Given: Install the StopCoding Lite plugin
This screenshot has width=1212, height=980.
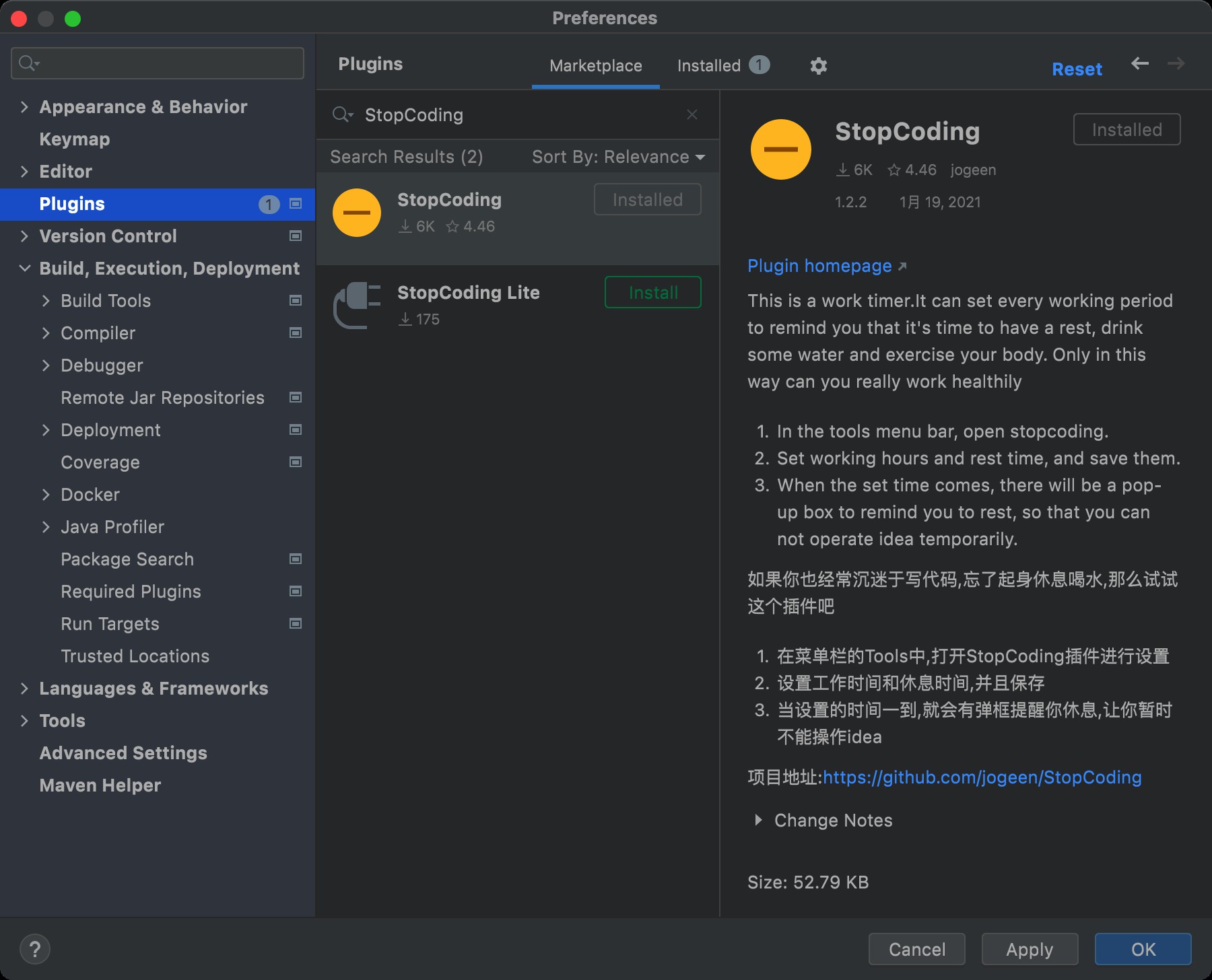Looking at the screenshot, I should click(x=652, y=293).
